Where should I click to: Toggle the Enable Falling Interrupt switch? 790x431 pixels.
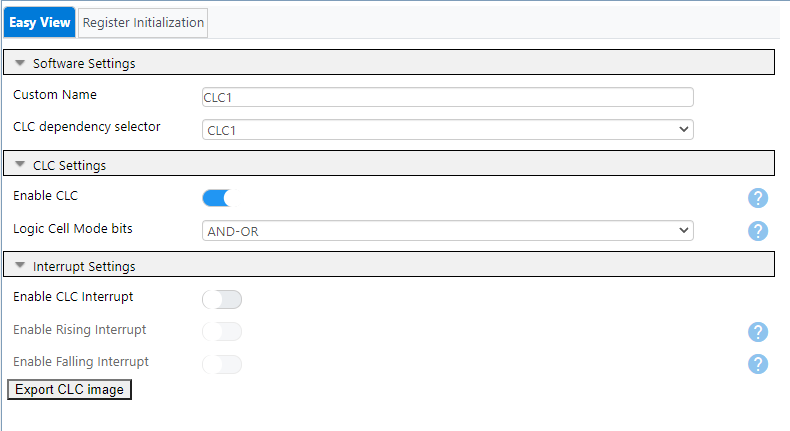(x=222, y=364)
